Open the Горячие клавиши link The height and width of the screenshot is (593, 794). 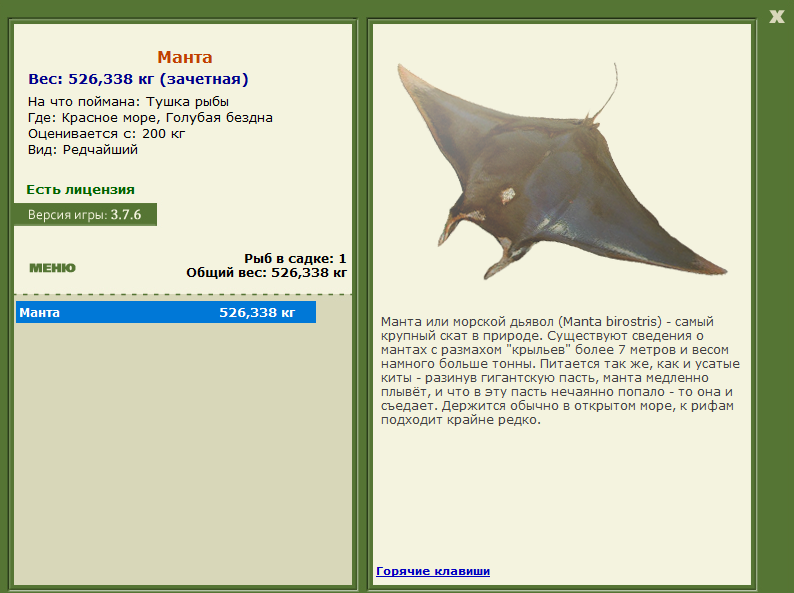(x=433, y=571)
